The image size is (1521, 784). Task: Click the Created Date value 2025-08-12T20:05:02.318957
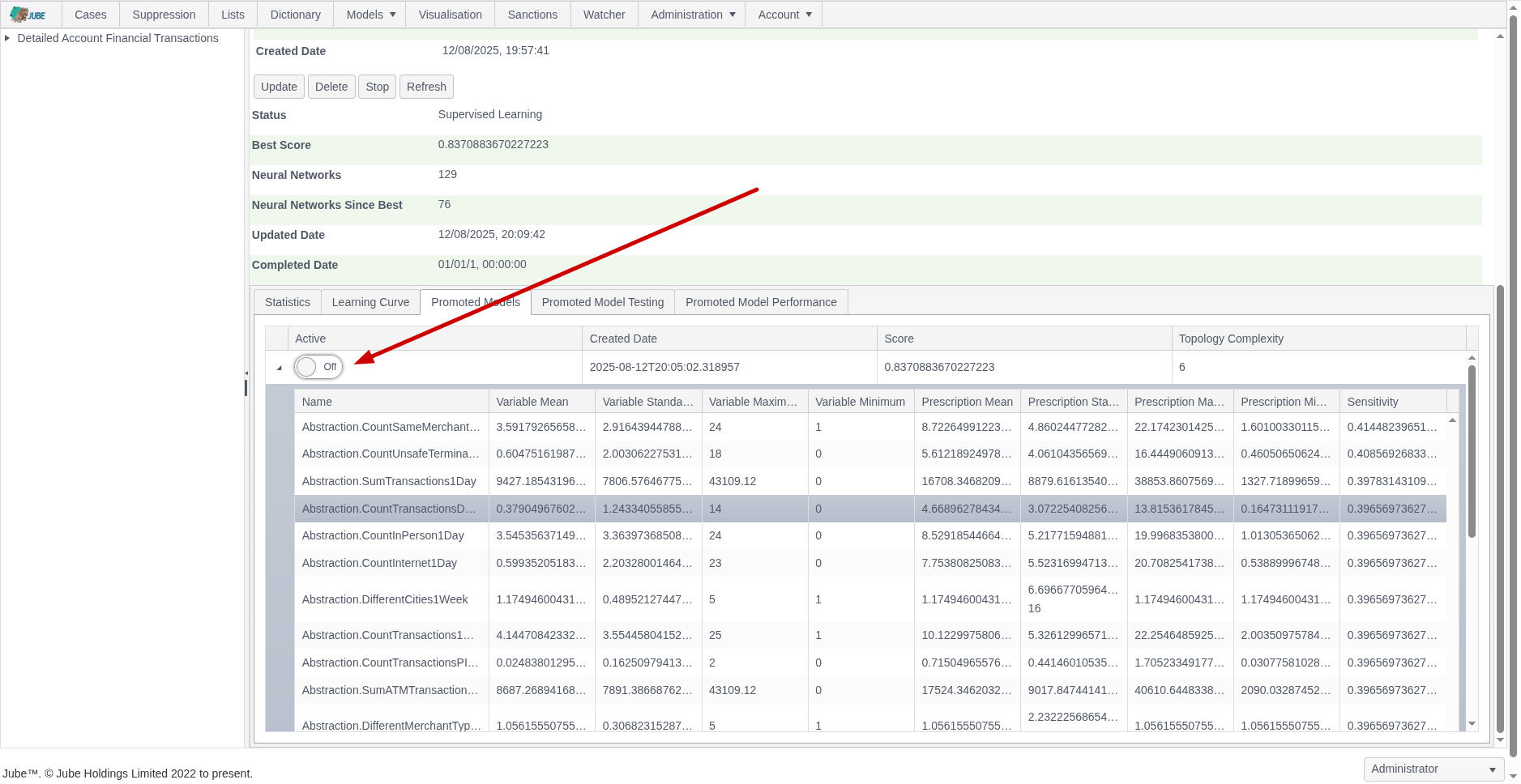point(664,367)
